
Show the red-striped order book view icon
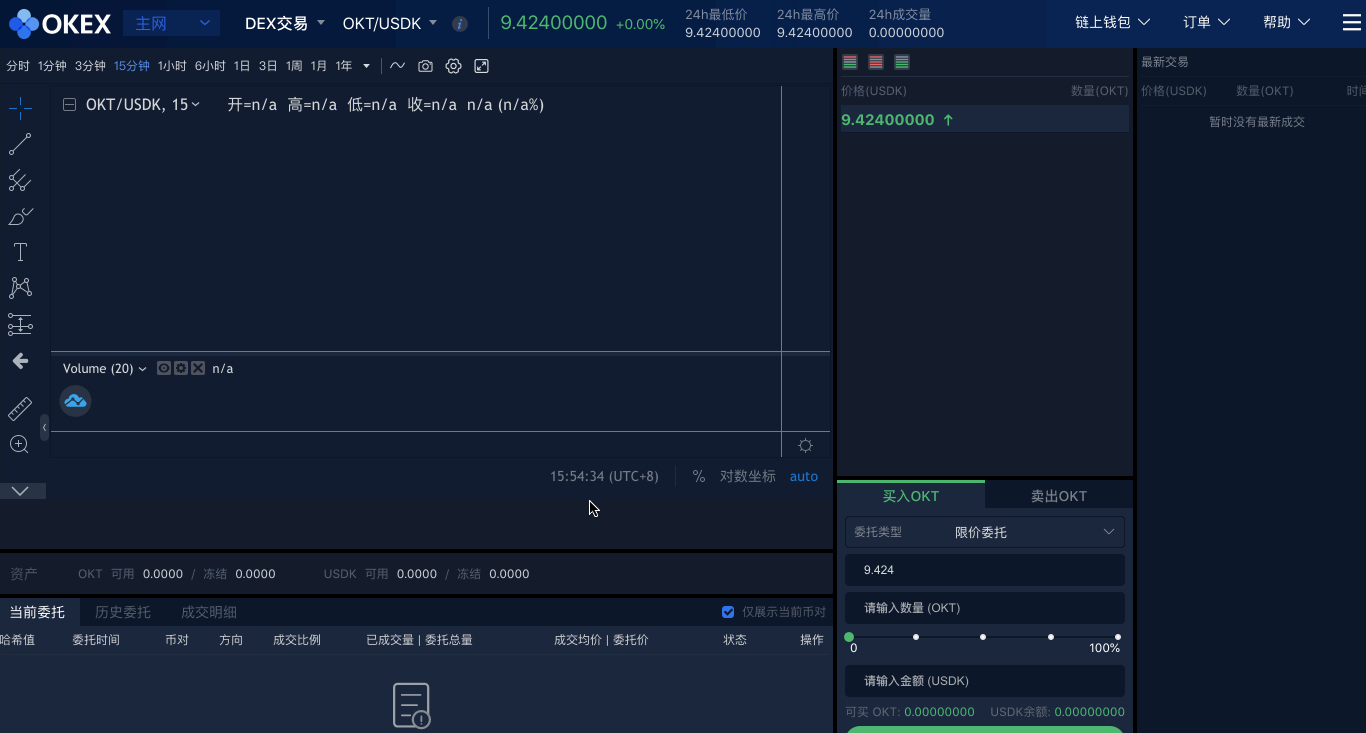point(876,62)
